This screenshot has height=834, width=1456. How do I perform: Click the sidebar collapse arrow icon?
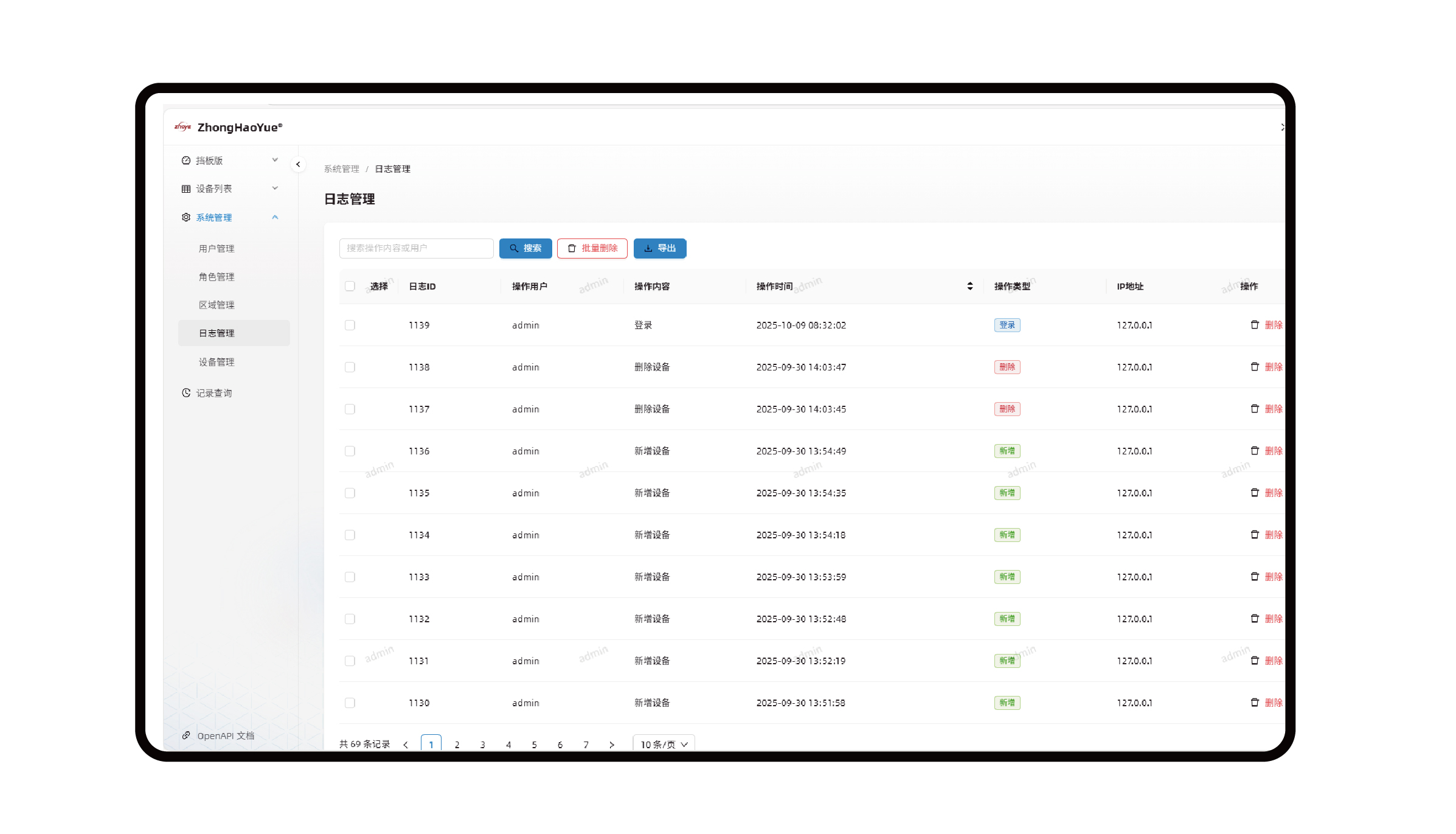coord(298,164)
